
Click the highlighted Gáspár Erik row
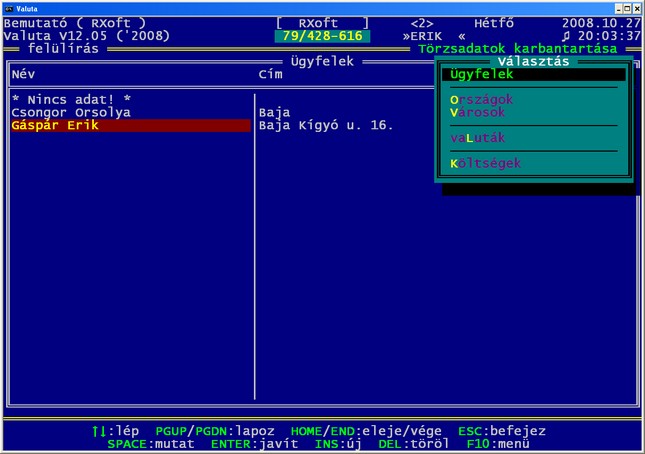point(129,126)
